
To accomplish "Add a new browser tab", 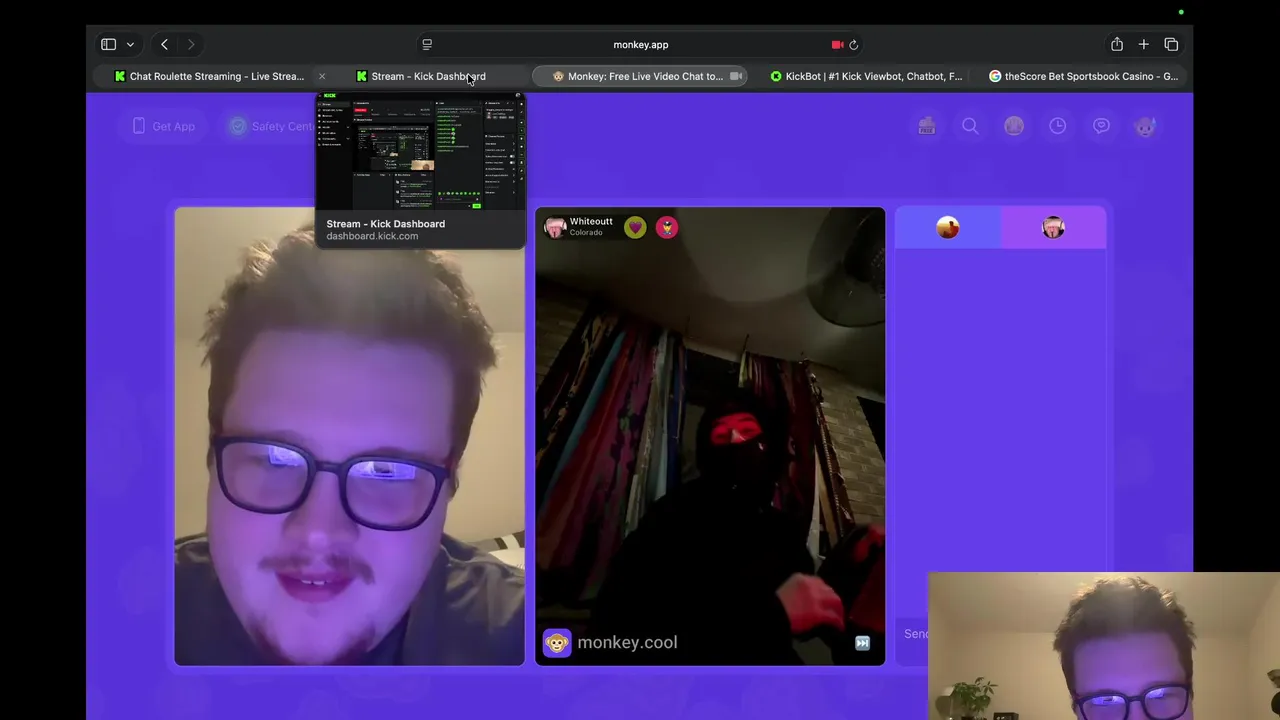I will pos(1144,44).
